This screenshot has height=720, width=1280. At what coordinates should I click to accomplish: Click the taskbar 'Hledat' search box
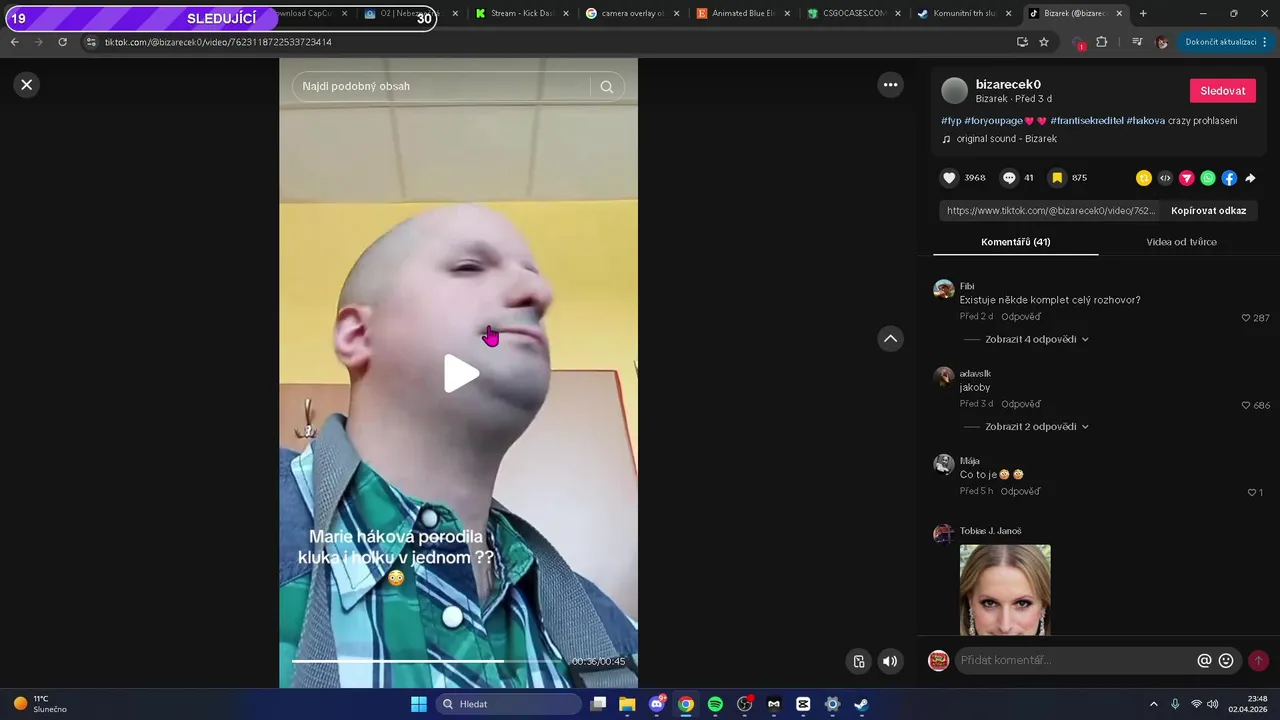[509, 704]
